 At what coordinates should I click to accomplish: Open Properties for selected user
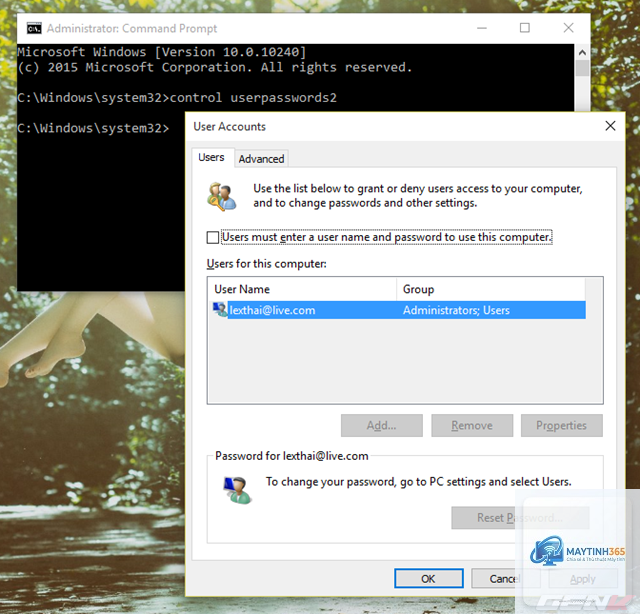coord(562,425)
